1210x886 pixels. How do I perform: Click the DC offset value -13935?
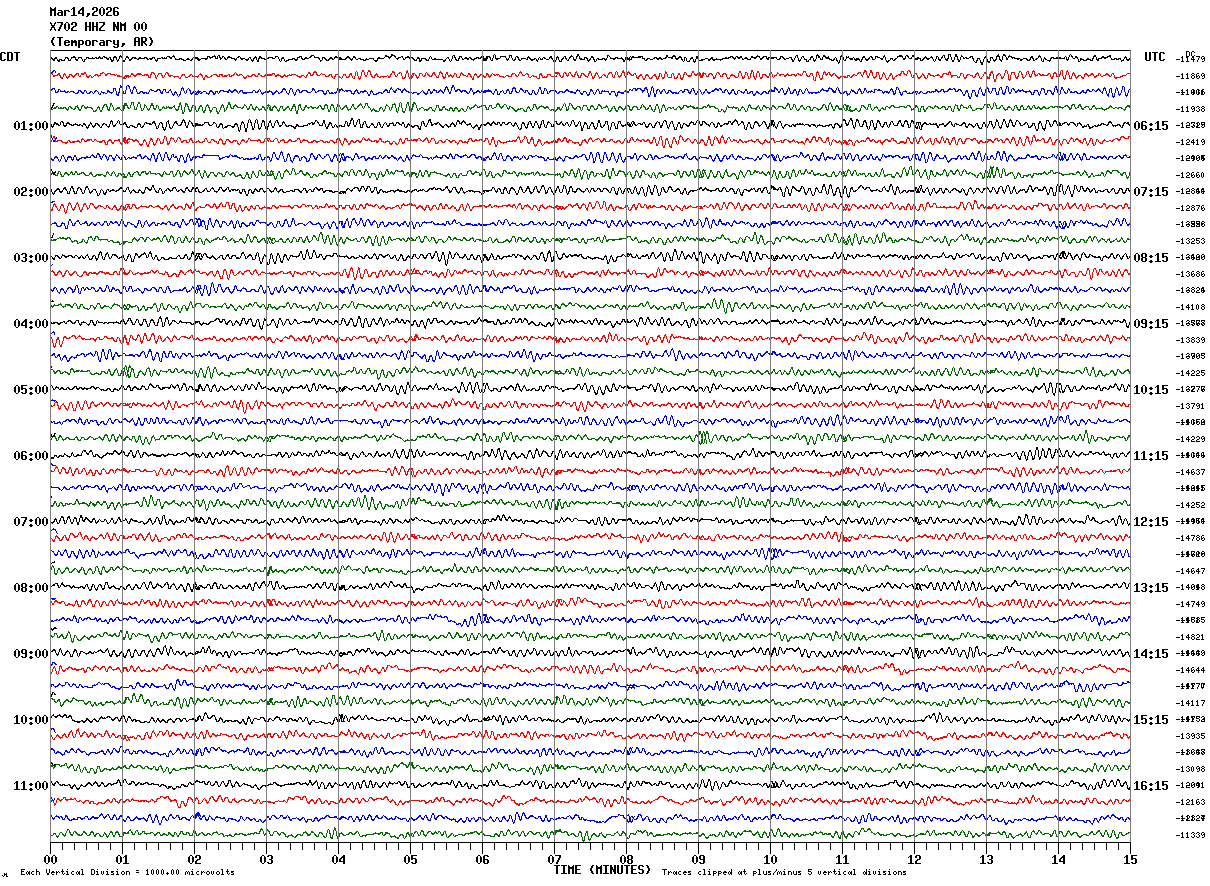(x=1190, y=736)
